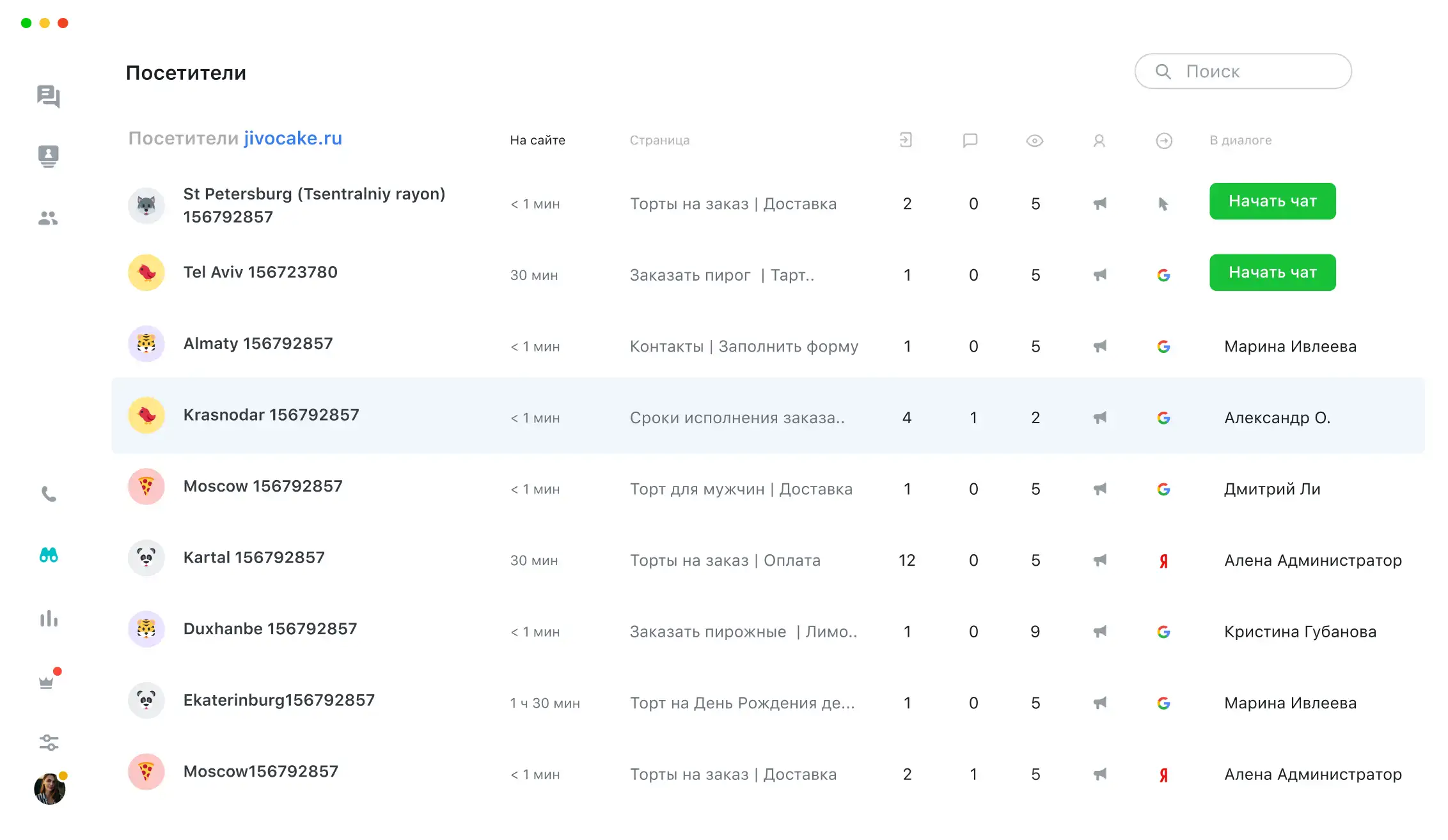Open the phone calls sidebar icon
The width and height of the screenshot is (1448, 840).
(49, 494)
